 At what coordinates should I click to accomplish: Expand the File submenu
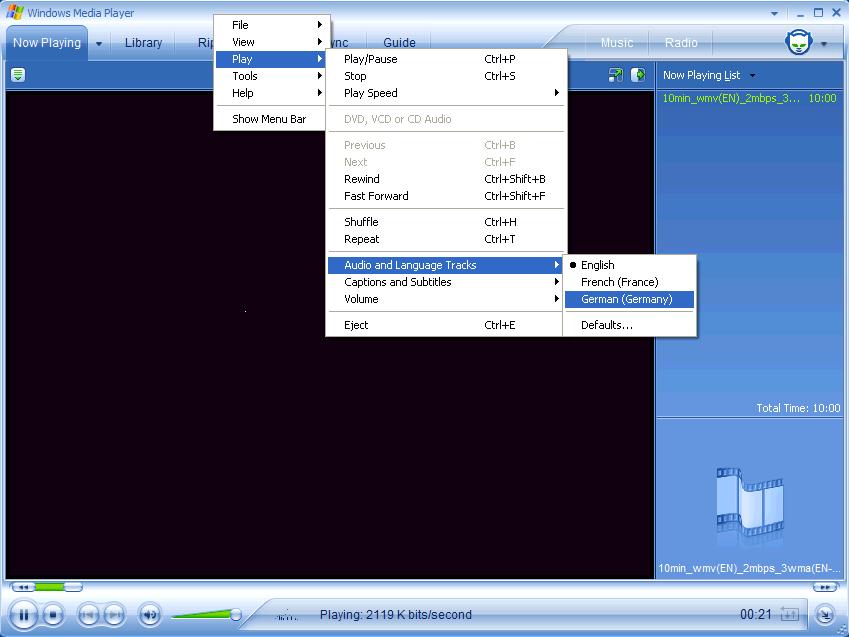tap(271, 25)
